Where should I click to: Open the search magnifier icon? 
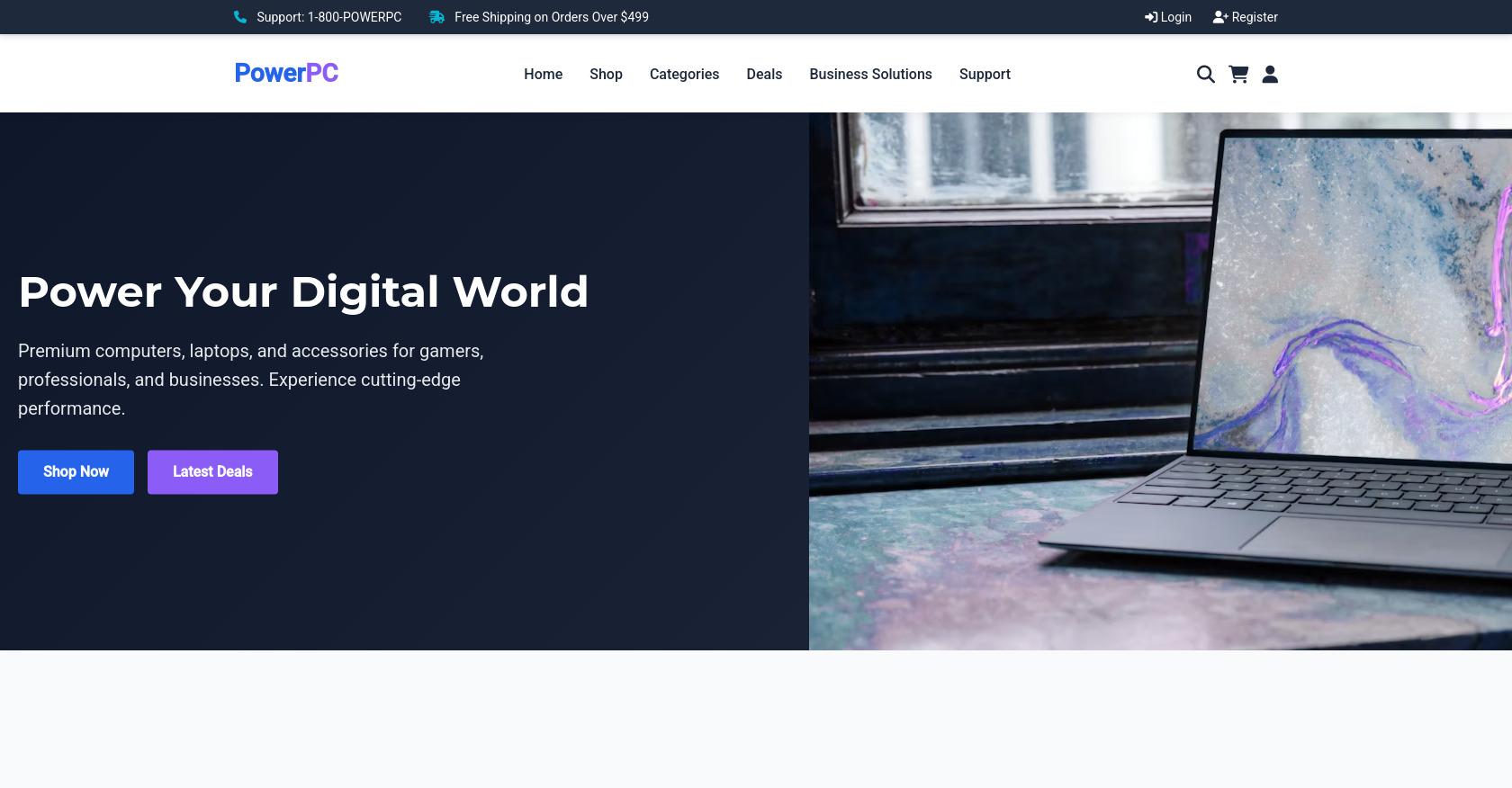[1205, 75]
